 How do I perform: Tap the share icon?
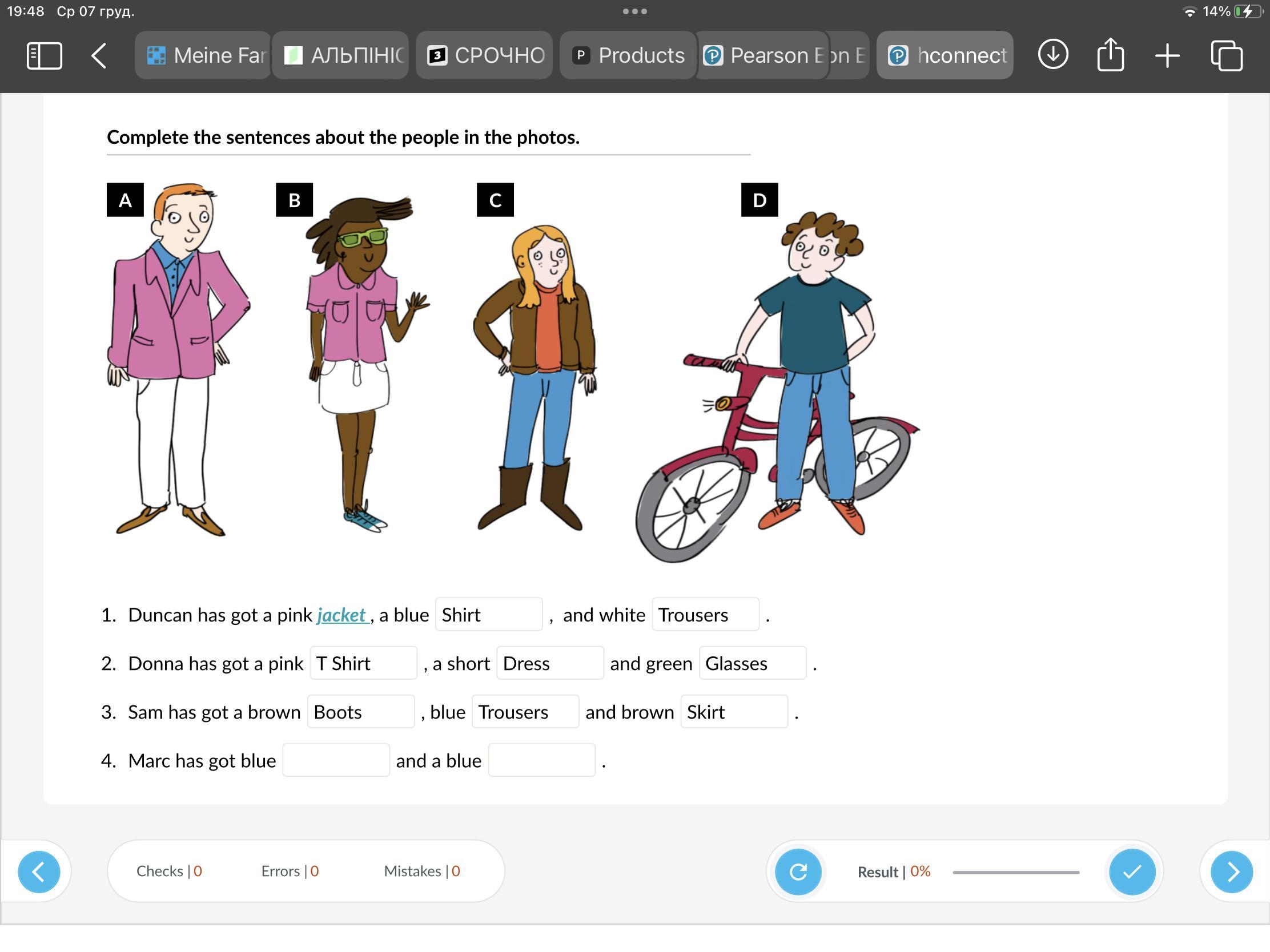(x=1110, y=55)
